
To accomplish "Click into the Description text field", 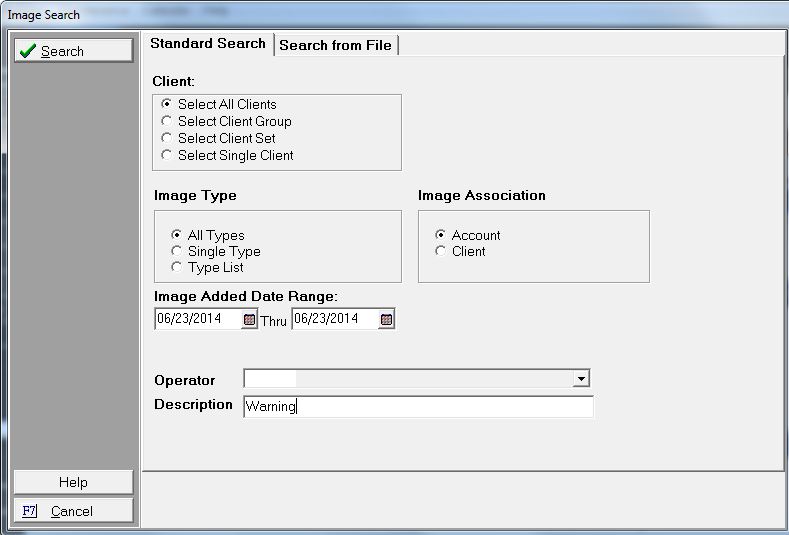I will click(418, 406).
